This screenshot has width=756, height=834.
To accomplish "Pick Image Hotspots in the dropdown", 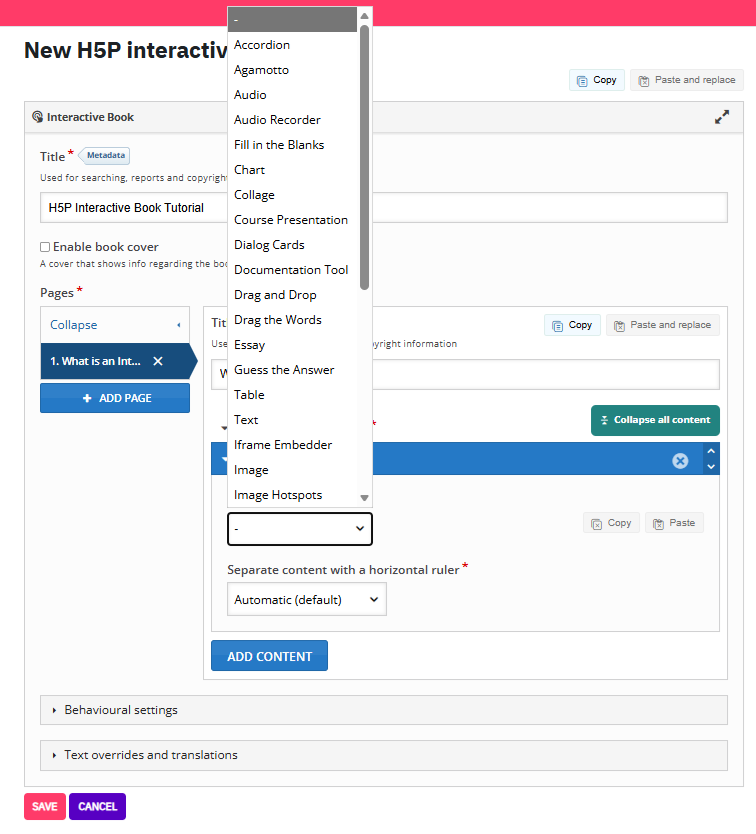I will click(278, 495).
